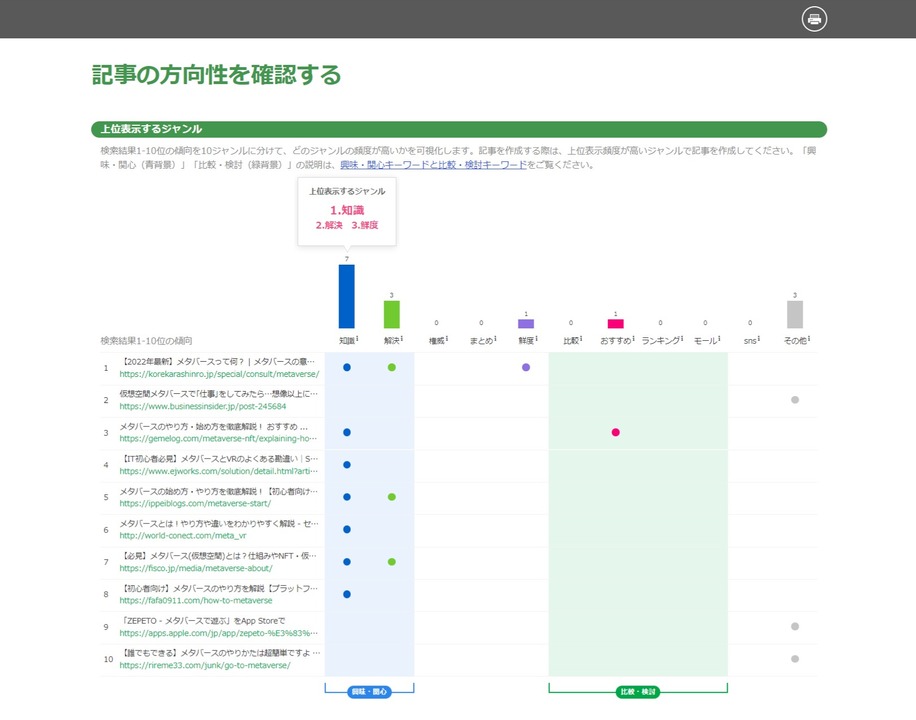The height and width of the screenshot is (720, 916).
Task: Click title 「ZEPETO - メタバースで遊ぶ」をApp Storeで
Action: [202, 621]
